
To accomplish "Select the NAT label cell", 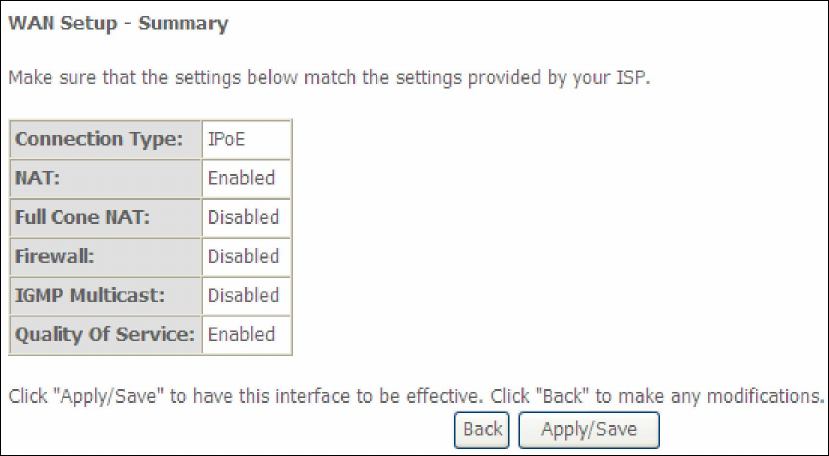I will pos(105,178).
